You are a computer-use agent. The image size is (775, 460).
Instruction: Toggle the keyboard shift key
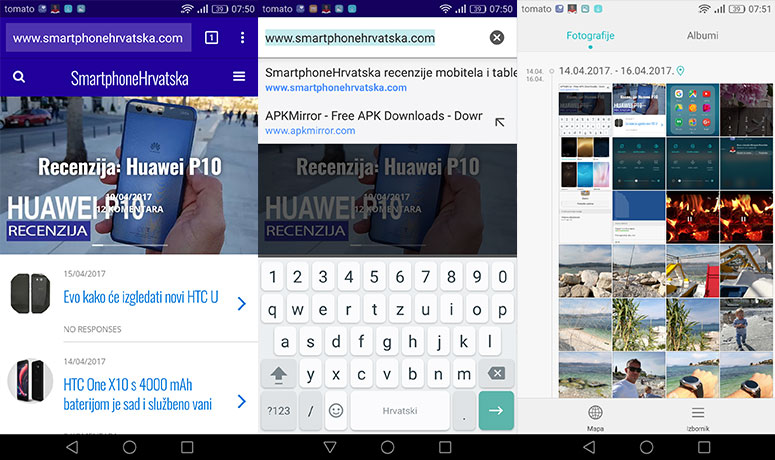coord(279,374)
